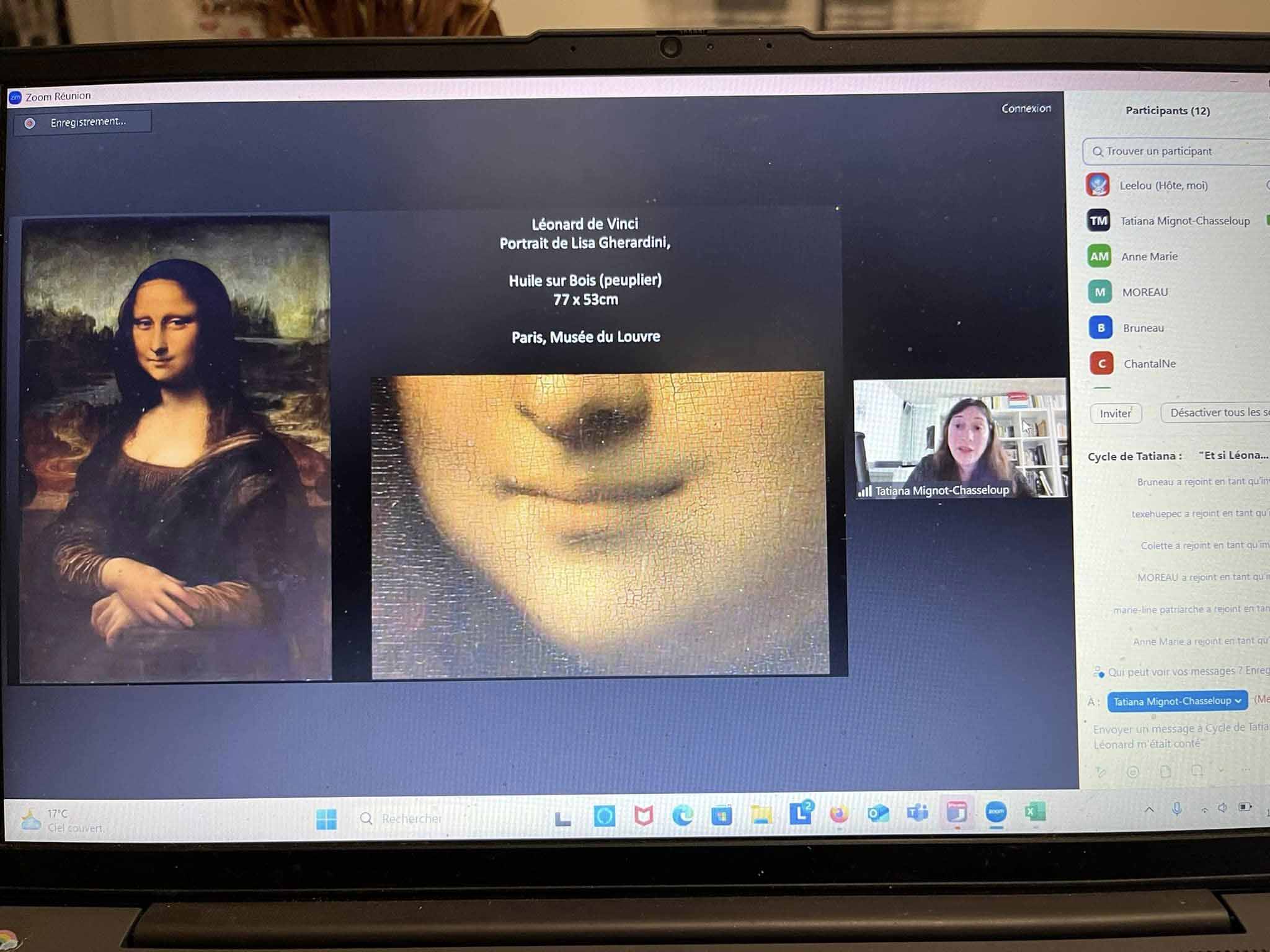This screenshot has height=952, width=1270.
Task: Click Leelou's host avatar icon
Action: pos(1098,185)
